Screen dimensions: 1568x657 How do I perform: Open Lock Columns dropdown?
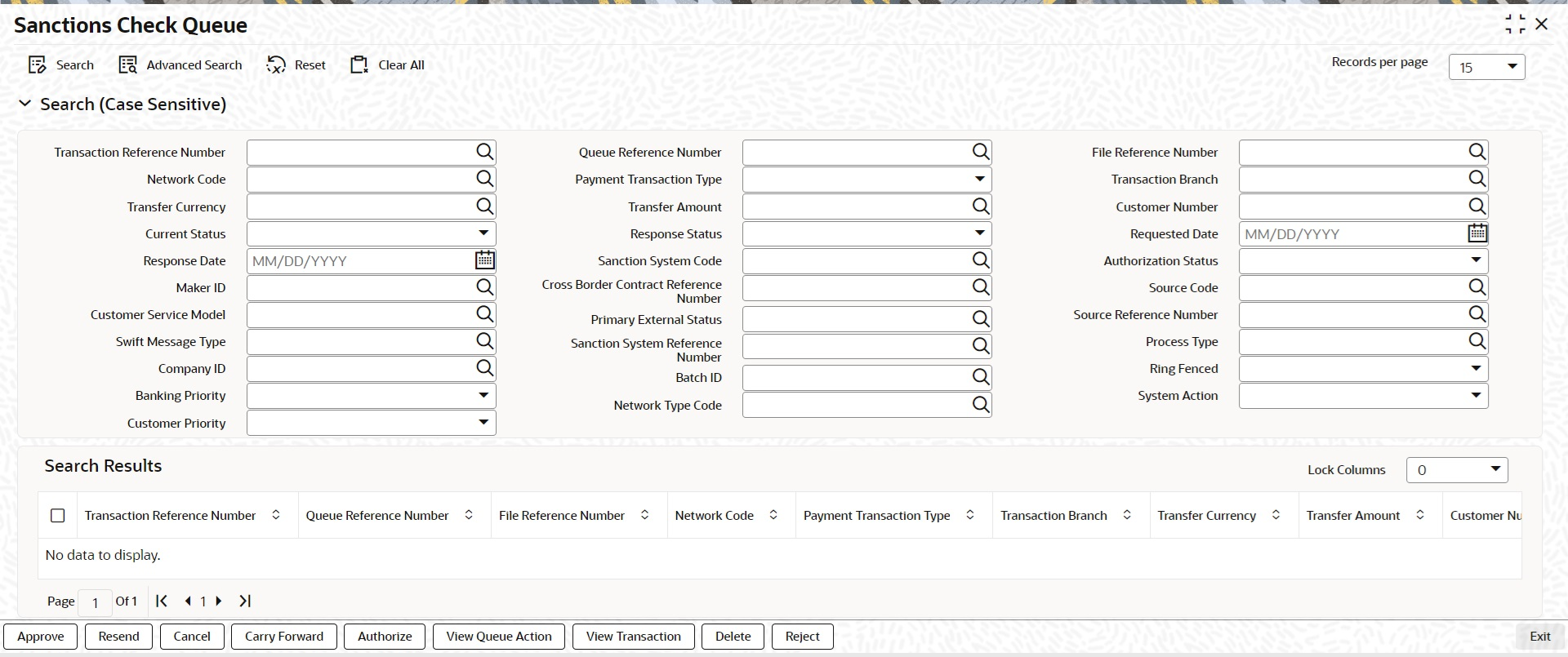(1457, 470)
